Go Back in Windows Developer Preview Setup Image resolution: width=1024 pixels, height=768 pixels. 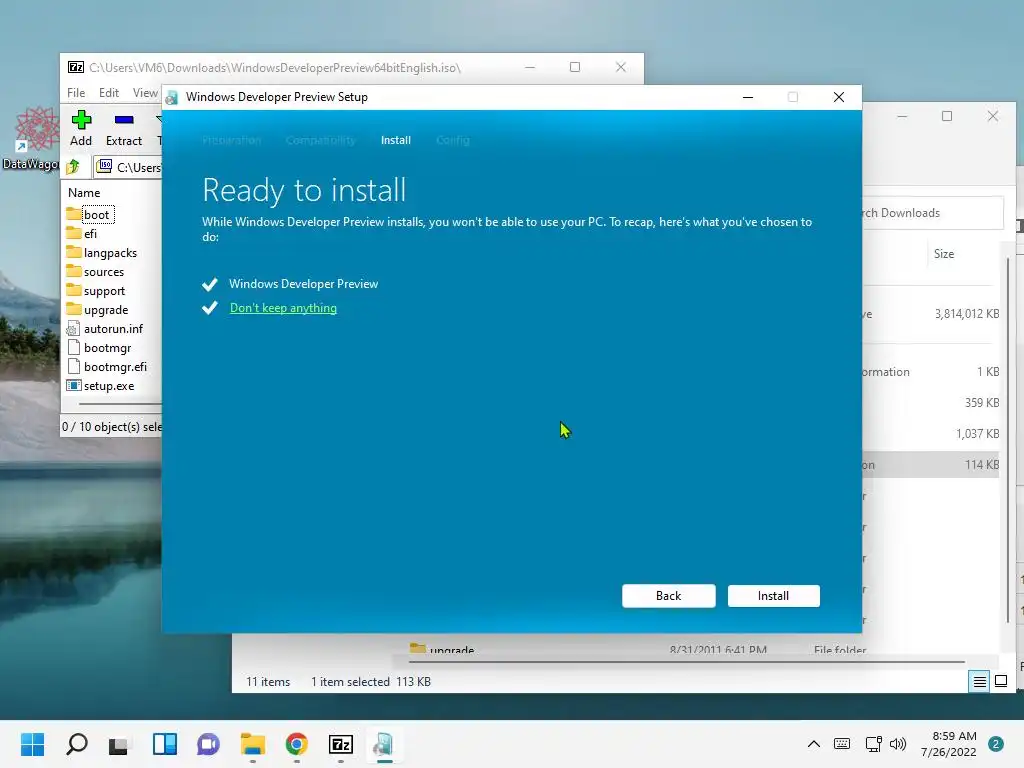click(x=668, y=596)
